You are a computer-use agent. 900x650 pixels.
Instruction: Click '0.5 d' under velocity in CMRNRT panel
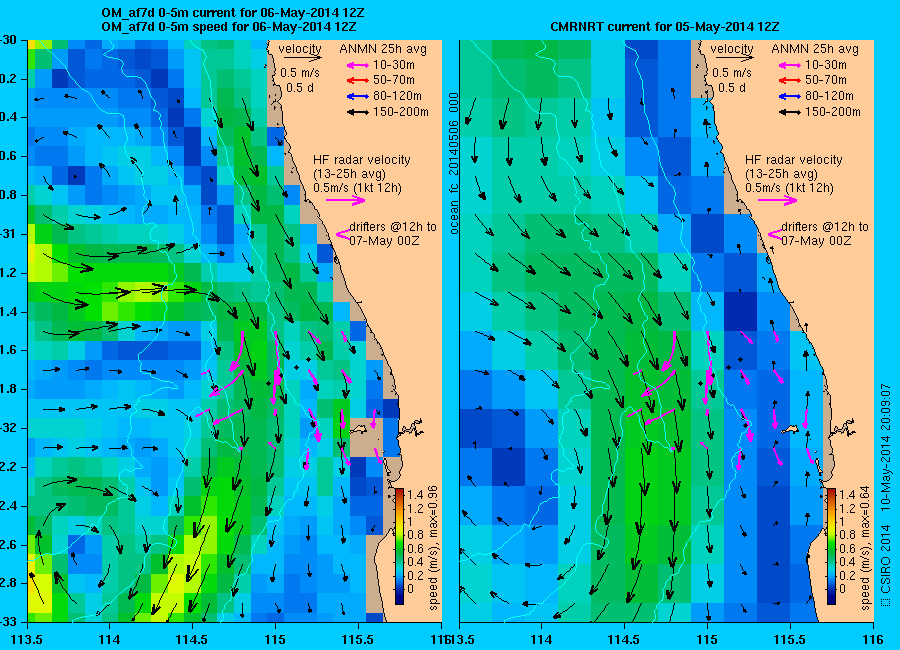coord(732,88)
